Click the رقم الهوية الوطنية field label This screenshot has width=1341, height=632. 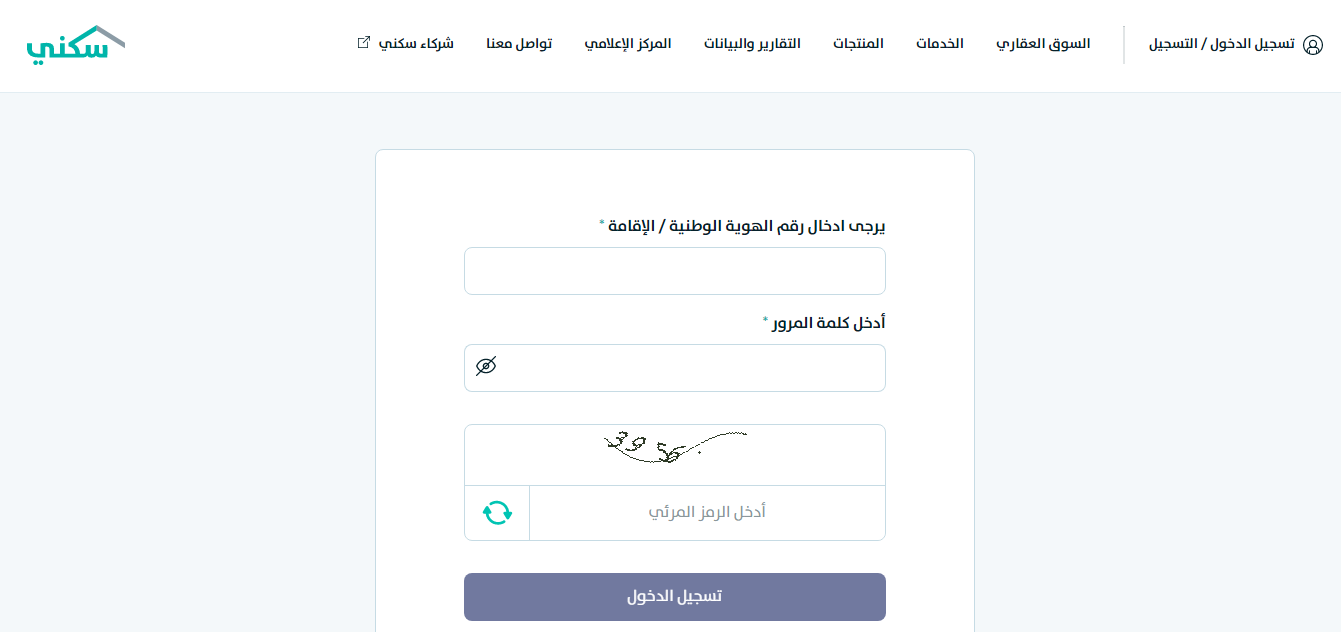pyautogui.click(x=747, y=226)
